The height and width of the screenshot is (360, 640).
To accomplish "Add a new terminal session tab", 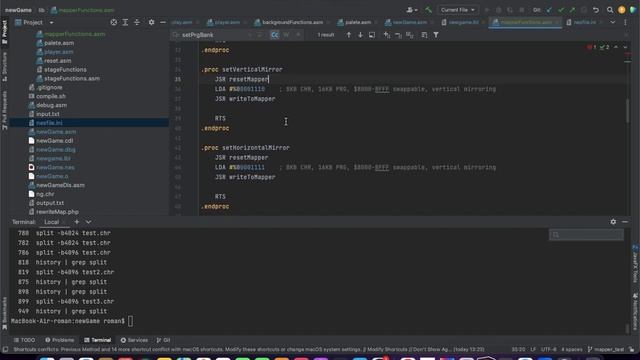I will [77, 222].
